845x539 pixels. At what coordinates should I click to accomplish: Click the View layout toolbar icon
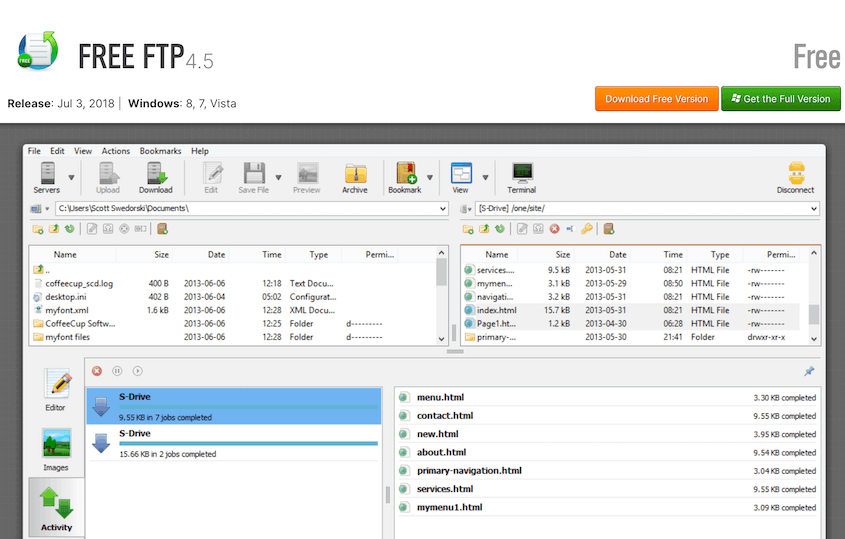[461, 178]
